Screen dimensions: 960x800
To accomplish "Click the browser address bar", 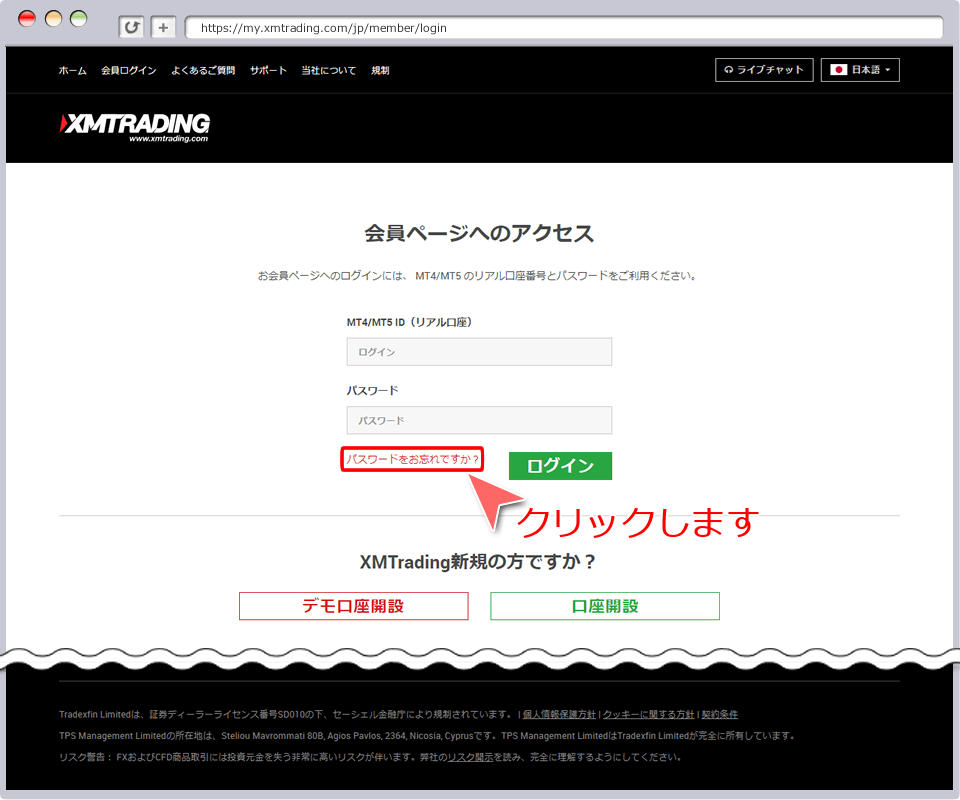I will (x=560, y=28).
